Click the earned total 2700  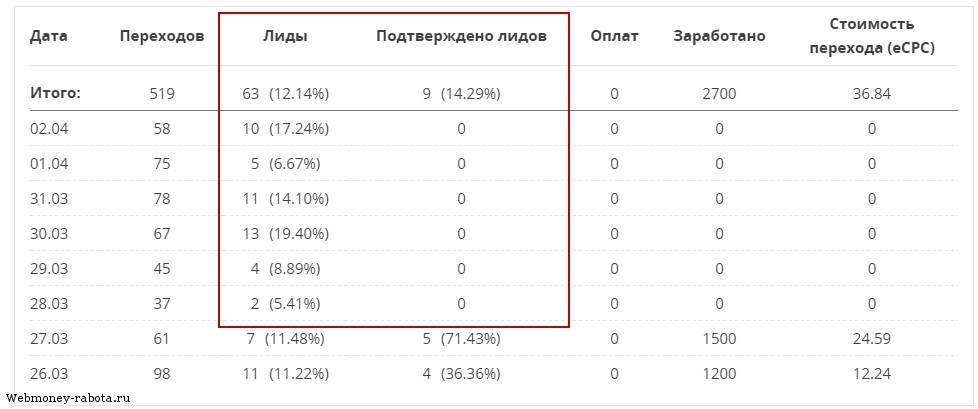pos(719,94)
